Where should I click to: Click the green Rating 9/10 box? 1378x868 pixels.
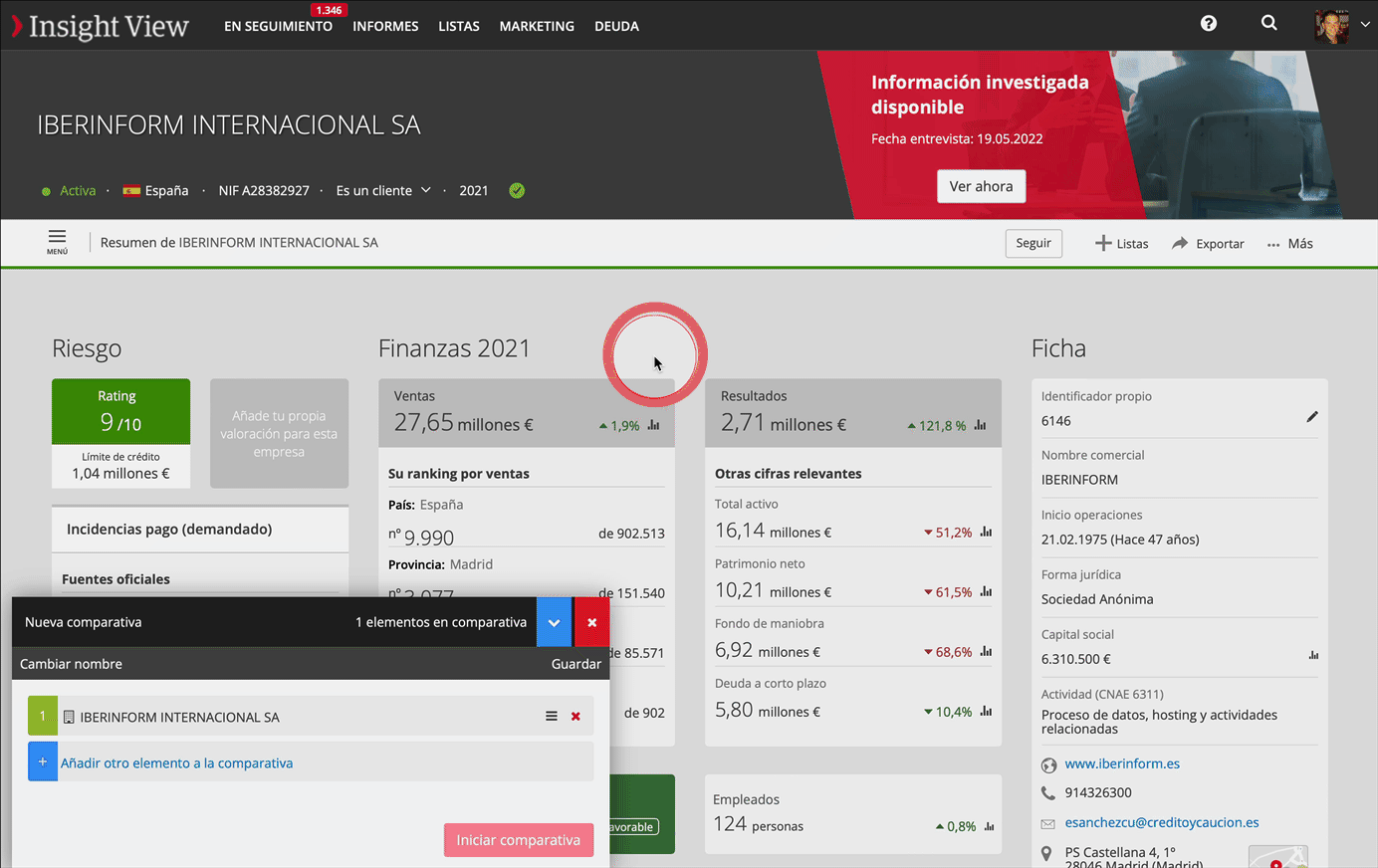tap(120, 411)
